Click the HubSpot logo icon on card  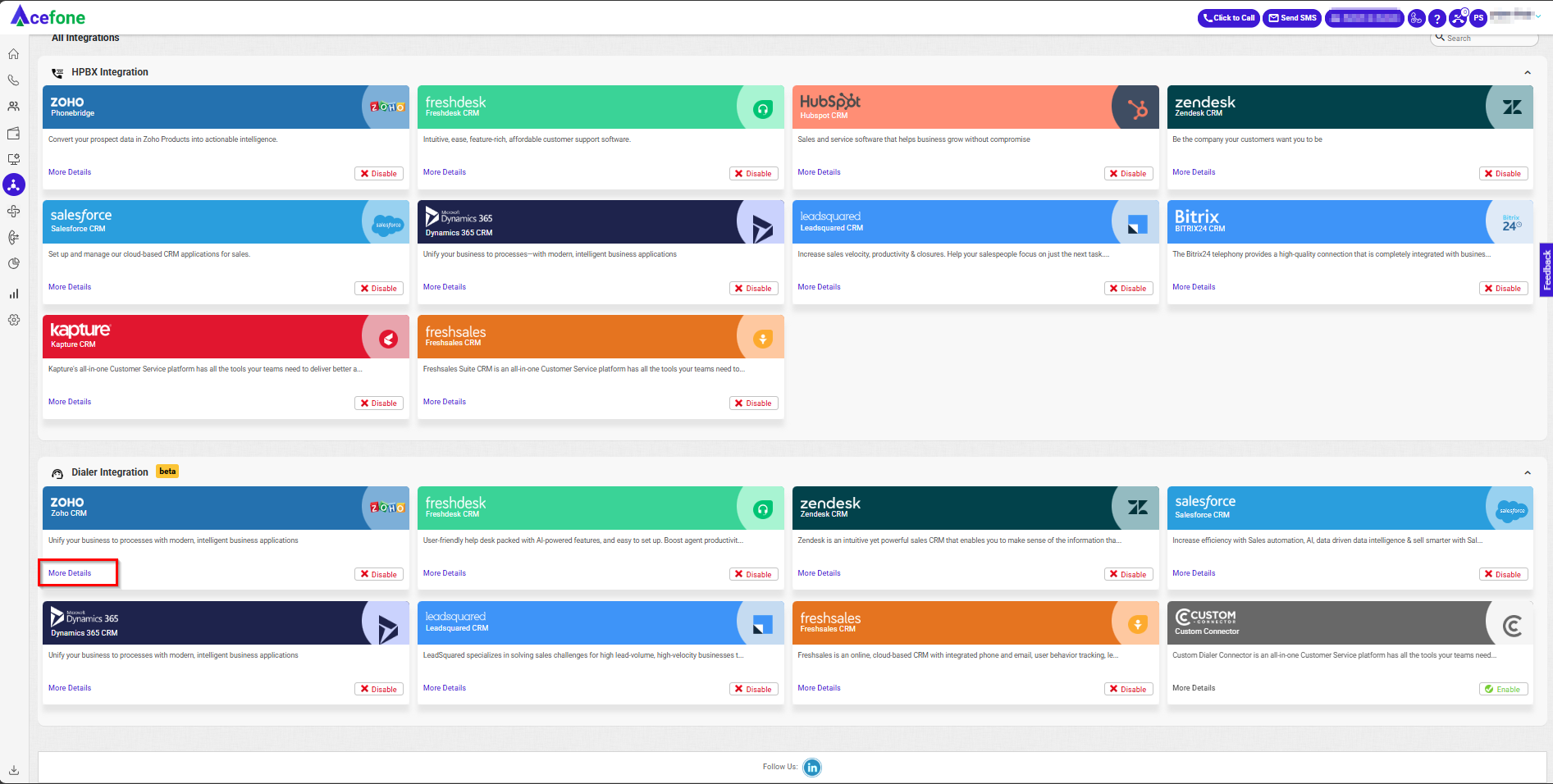click(1137, 107)
